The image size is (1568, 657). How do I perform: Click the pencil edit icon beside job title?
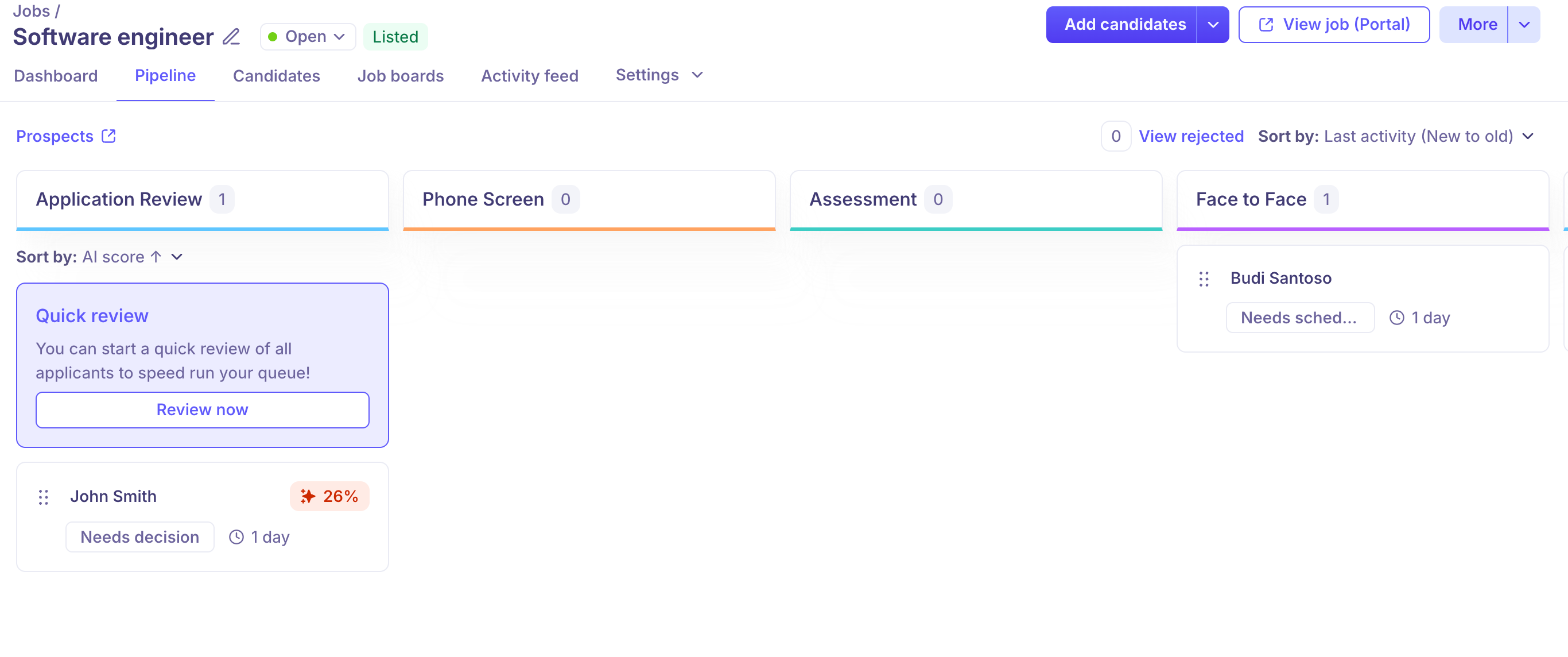pos(231,37)
